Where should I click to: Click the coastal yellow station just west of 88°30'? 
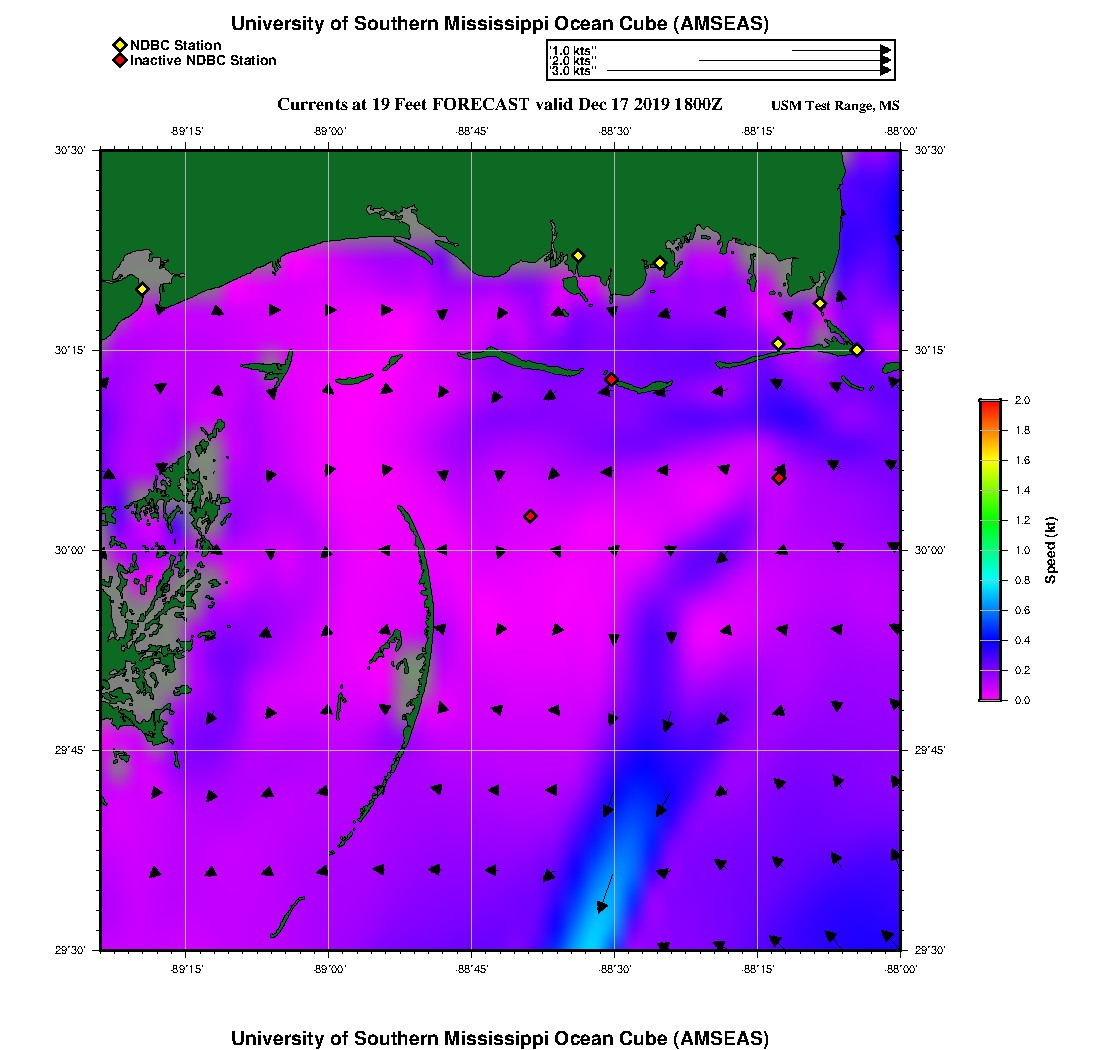tap(577, 256)
